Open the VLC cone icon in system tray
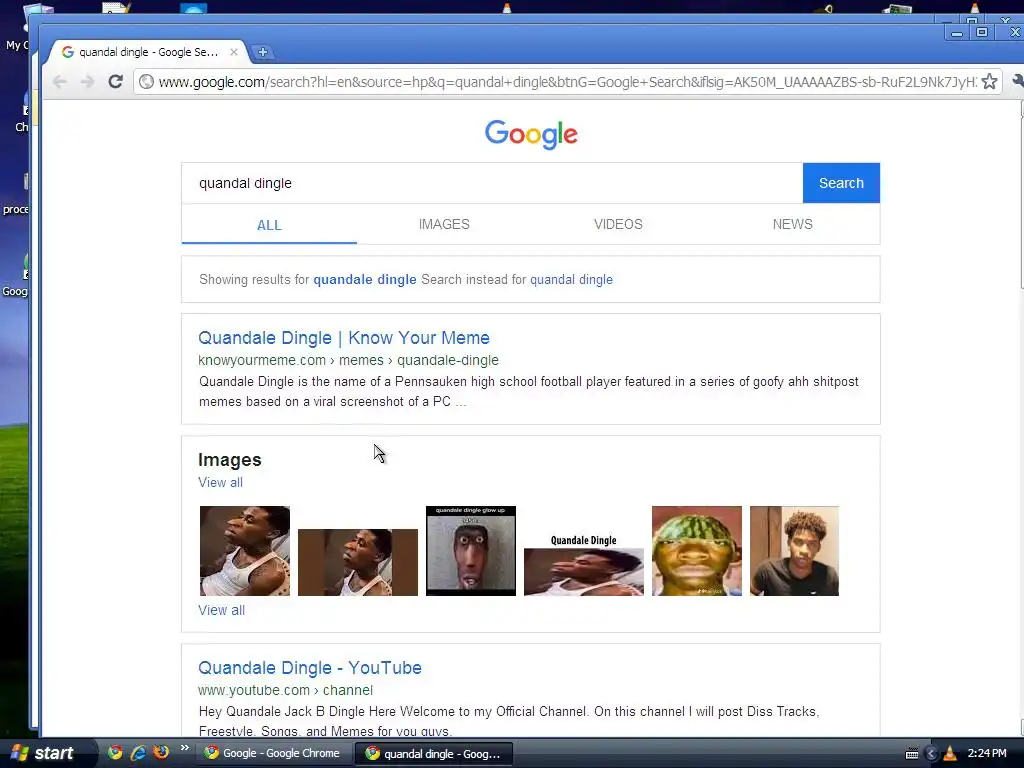Image resolution: width=1024 pixels, height=768 pixels. click(x=950, y=754)
